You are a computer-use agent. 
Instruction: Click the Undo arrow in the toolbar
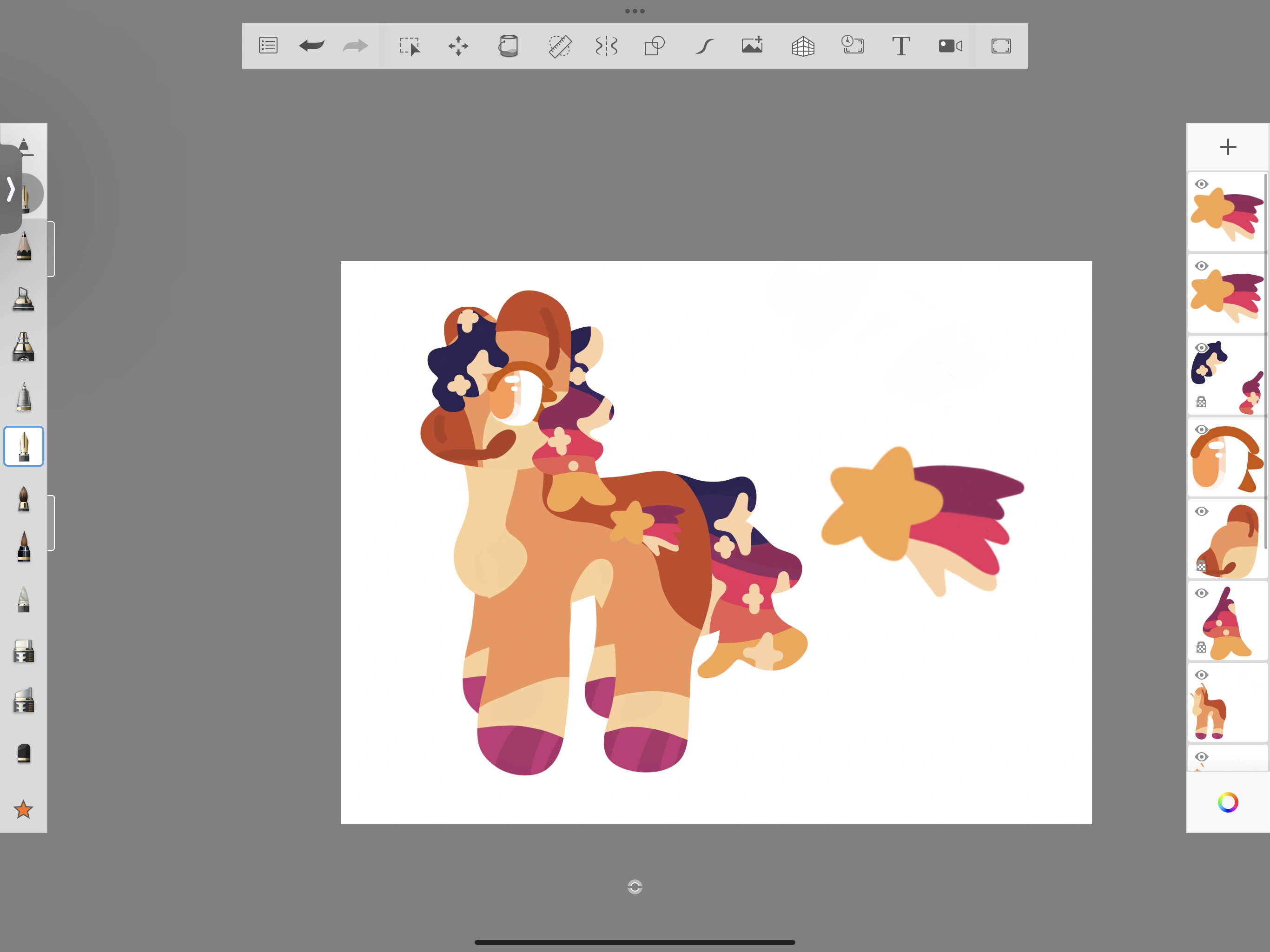pos(312,46)
